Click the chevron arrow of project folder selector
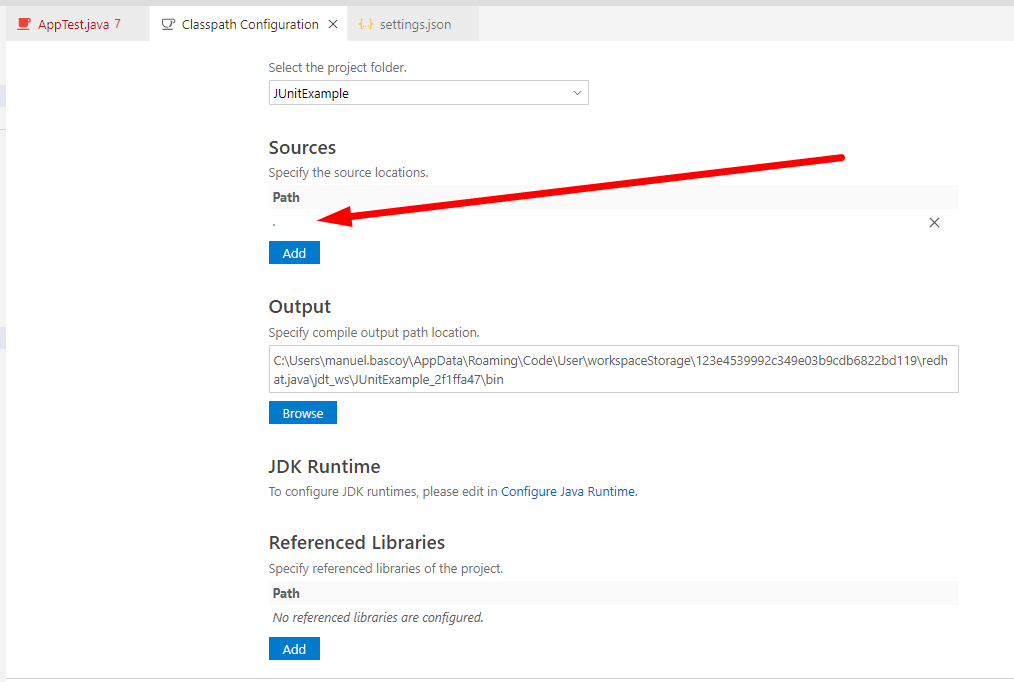This screenshot has height=682, width=1014. pyautogui.click(x=577, y=93)
